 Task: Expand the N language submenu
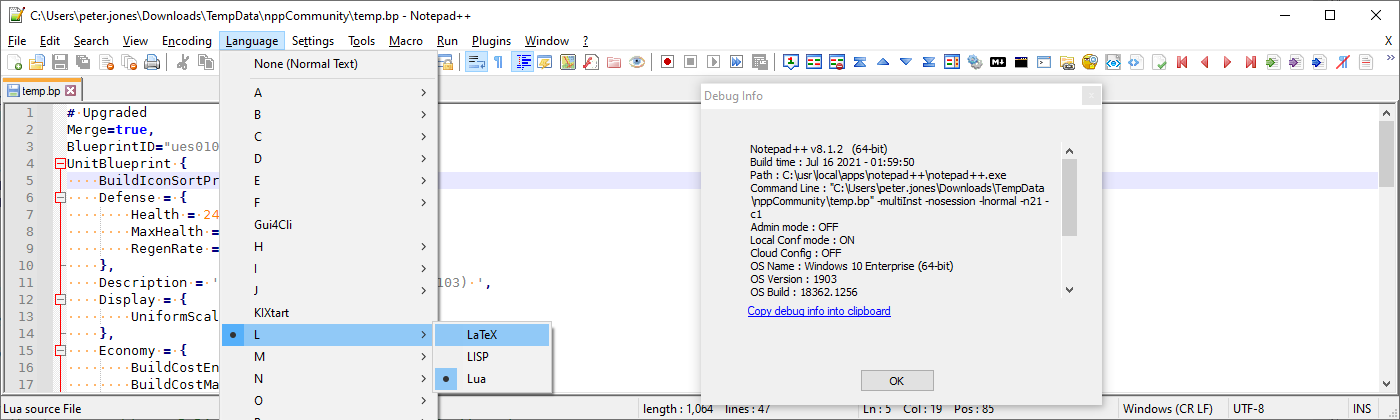(x=328, y=378)
